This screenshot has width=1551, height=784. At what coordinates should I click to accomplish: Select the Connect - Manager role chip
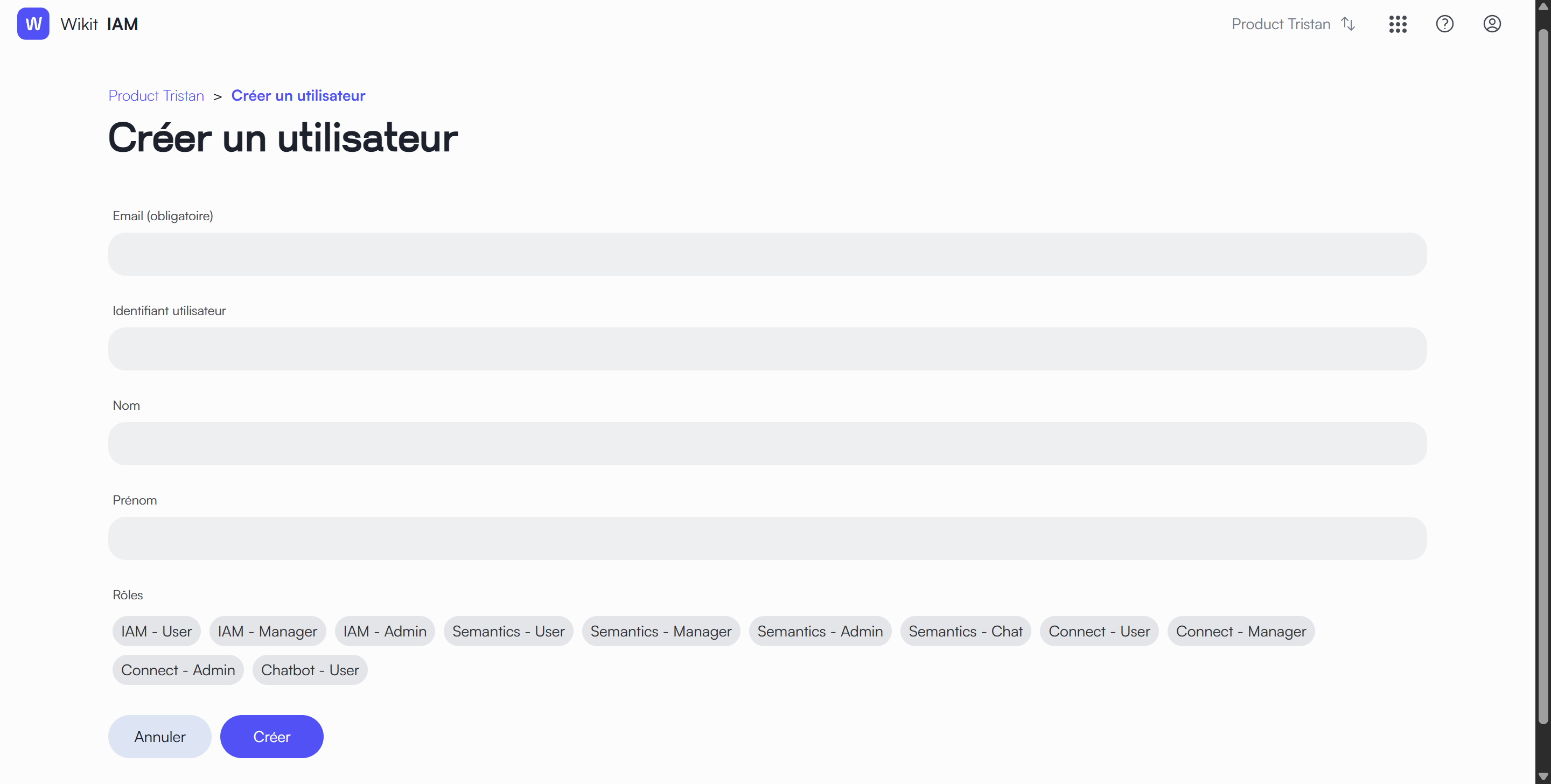pos(1240,631)
